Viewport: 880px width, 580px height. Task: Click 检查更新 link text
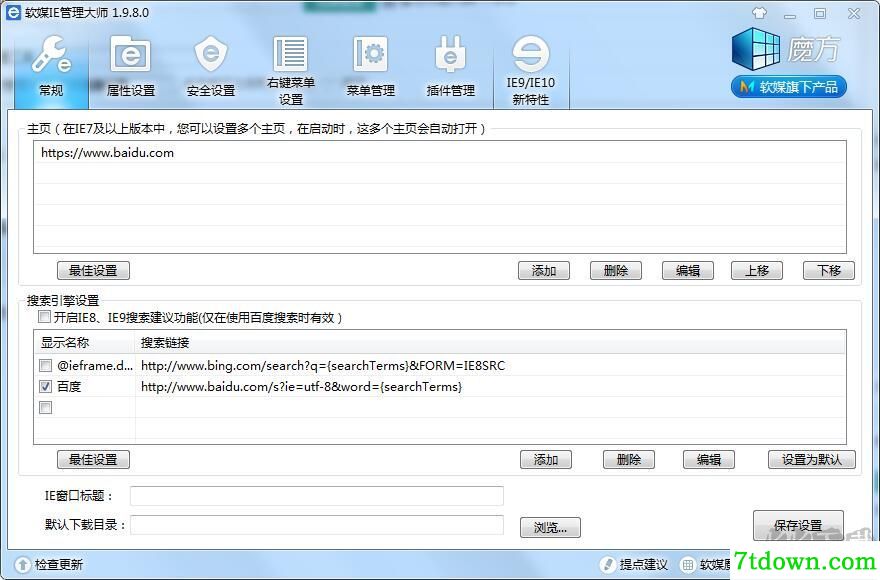coord(59,564)
